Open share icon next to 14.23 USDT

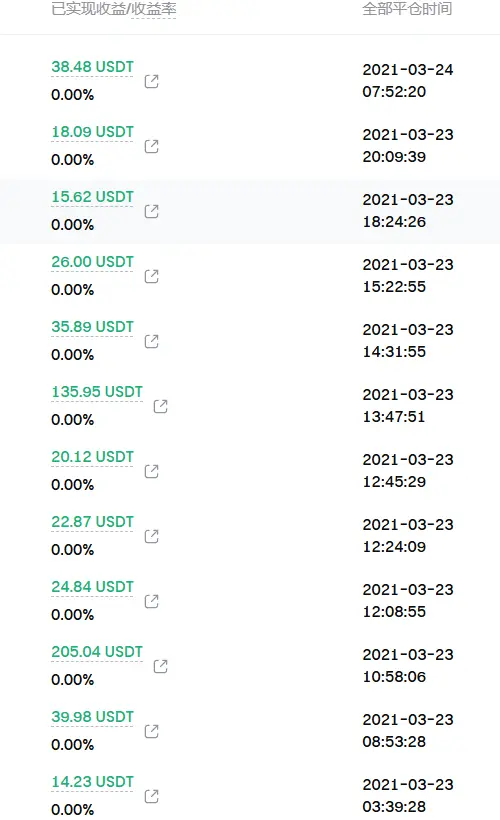coord(152,796)
